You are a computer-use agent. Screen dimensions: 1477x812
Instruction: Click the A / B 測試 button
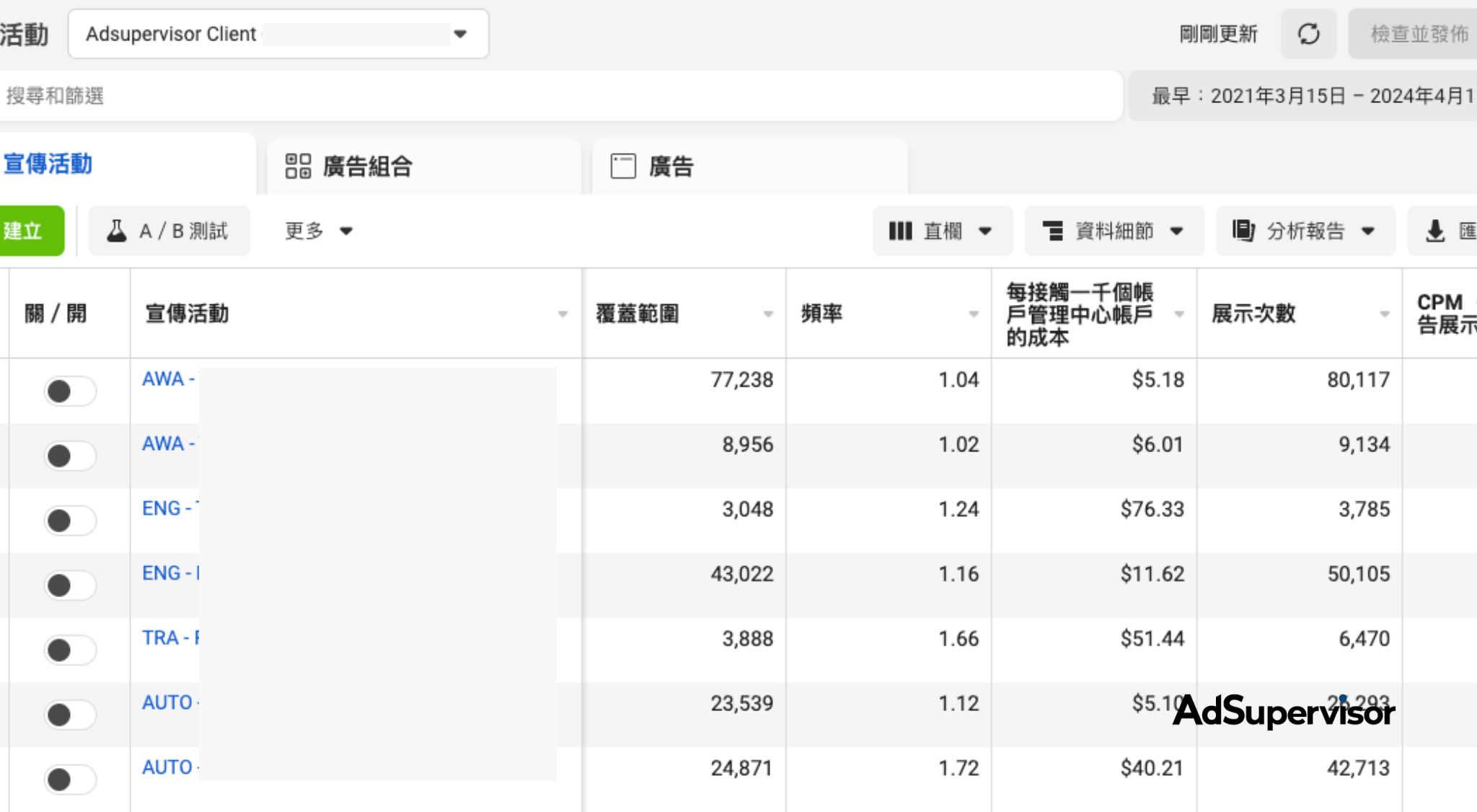coord(169,231)
